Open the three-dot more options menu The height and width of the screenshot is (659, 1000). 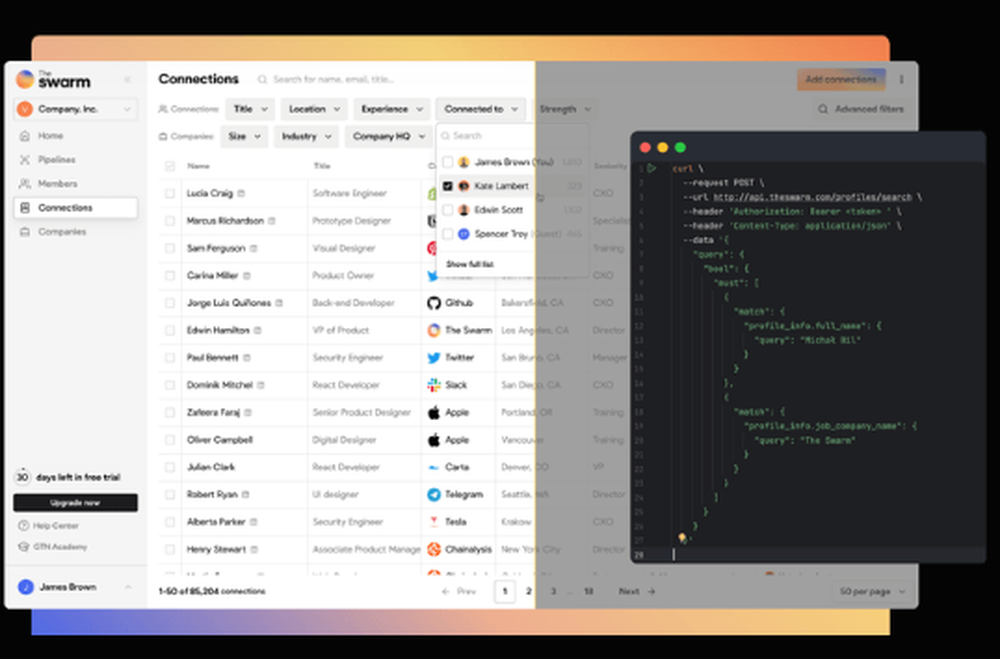pos(902,80)
